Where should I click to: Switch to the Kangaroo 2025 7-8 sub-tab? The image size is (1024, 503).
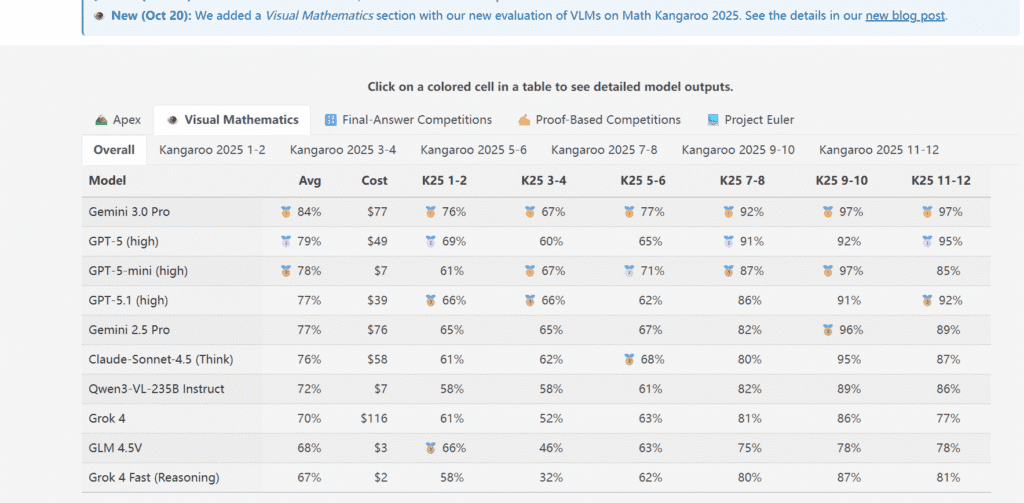(x=604, y=150)
